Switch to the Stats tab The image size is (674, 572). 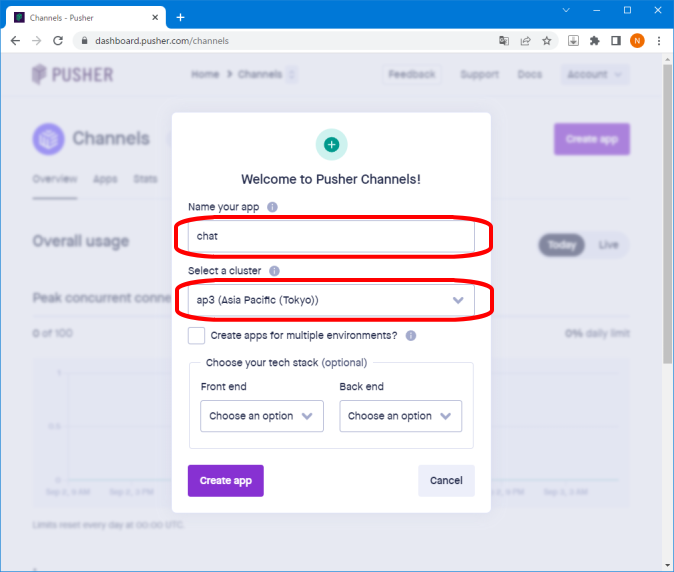145,179
